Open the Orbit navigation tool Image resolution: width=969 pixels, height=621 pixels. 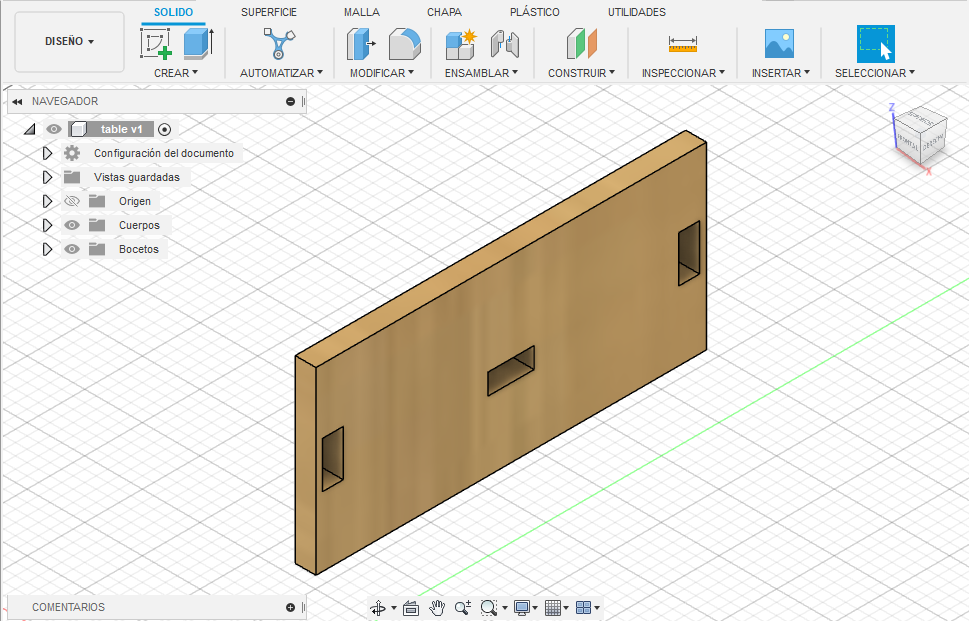[x=378, y=608]
